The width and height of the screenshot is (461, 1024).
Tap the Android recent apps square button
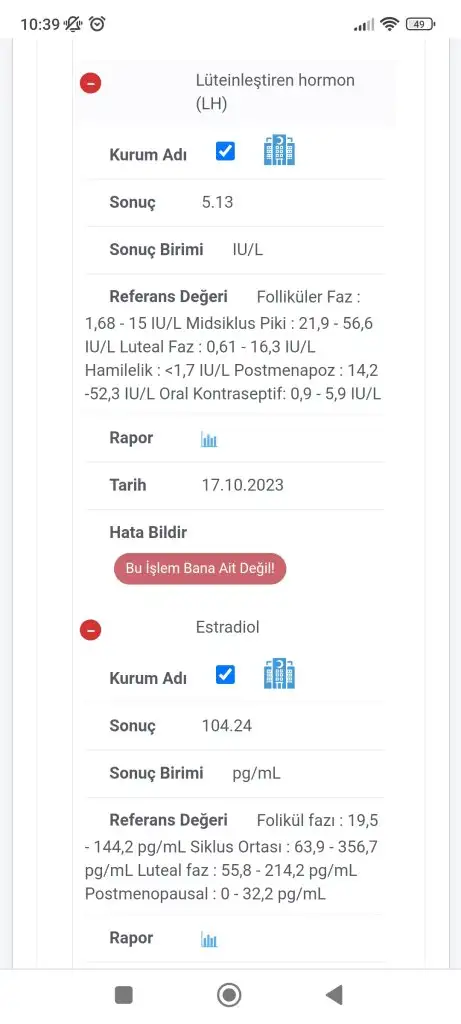coord(123,995)
